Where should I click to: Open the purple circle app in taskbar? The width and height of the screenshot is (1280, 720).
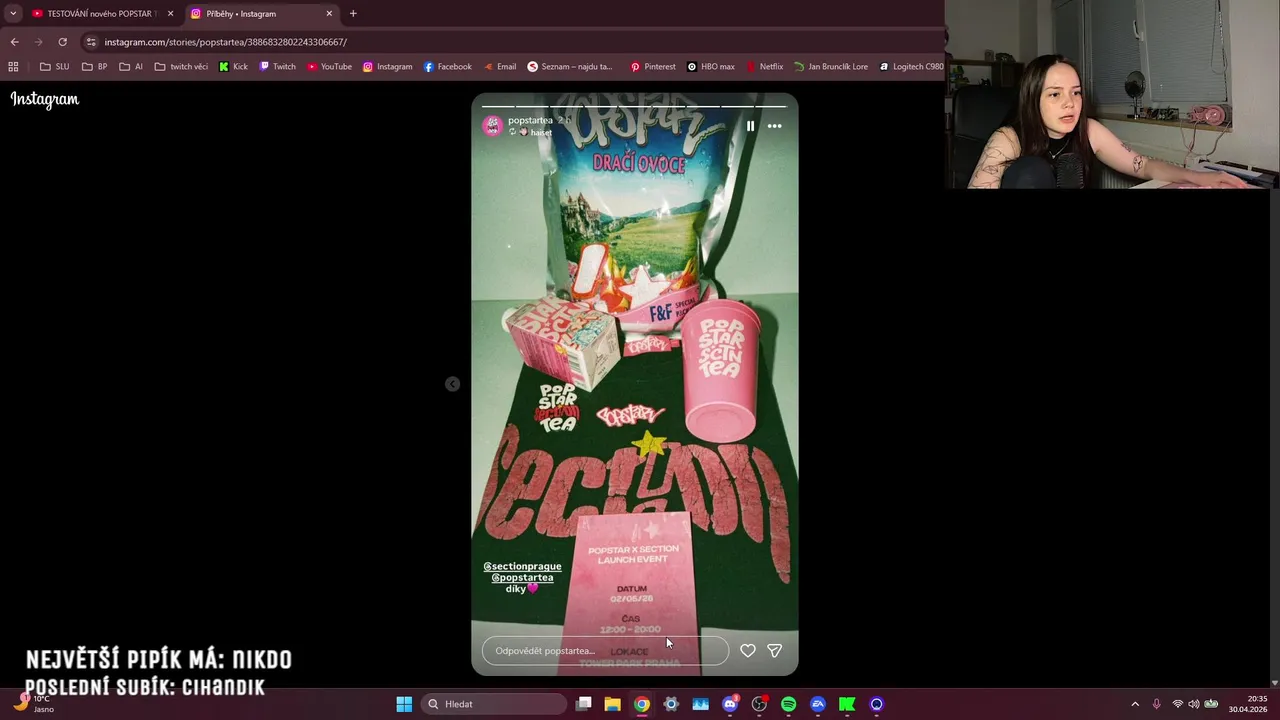click(877, 704)
